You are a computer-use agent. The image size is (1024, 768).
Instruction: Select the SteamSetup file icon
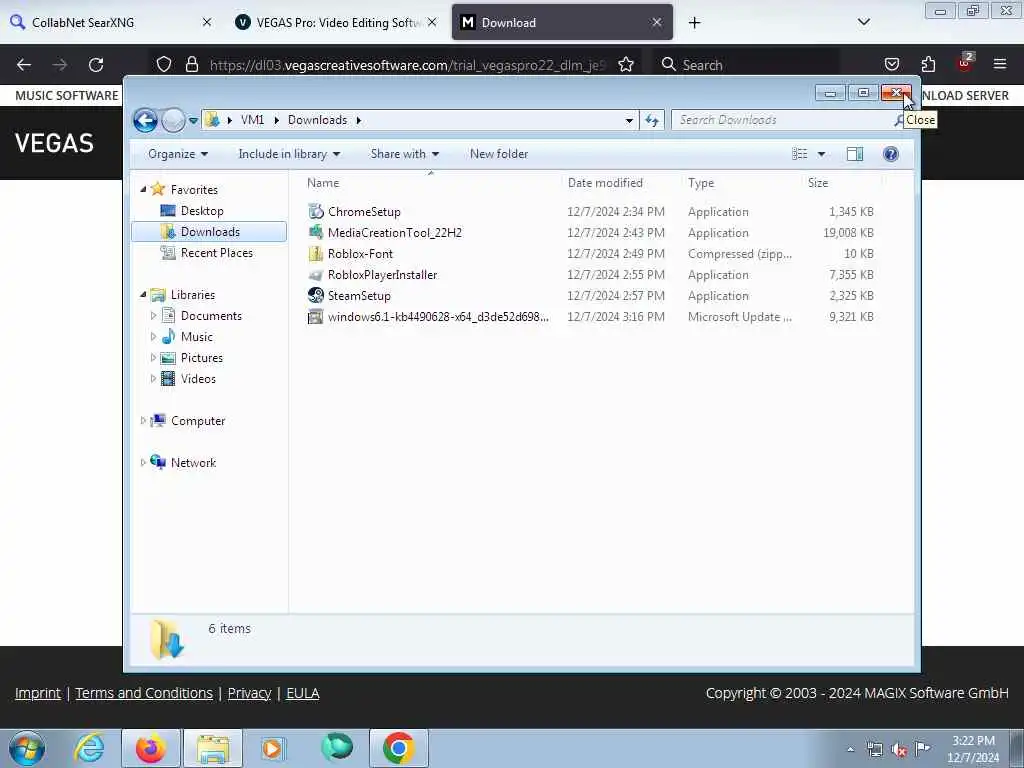316,296
